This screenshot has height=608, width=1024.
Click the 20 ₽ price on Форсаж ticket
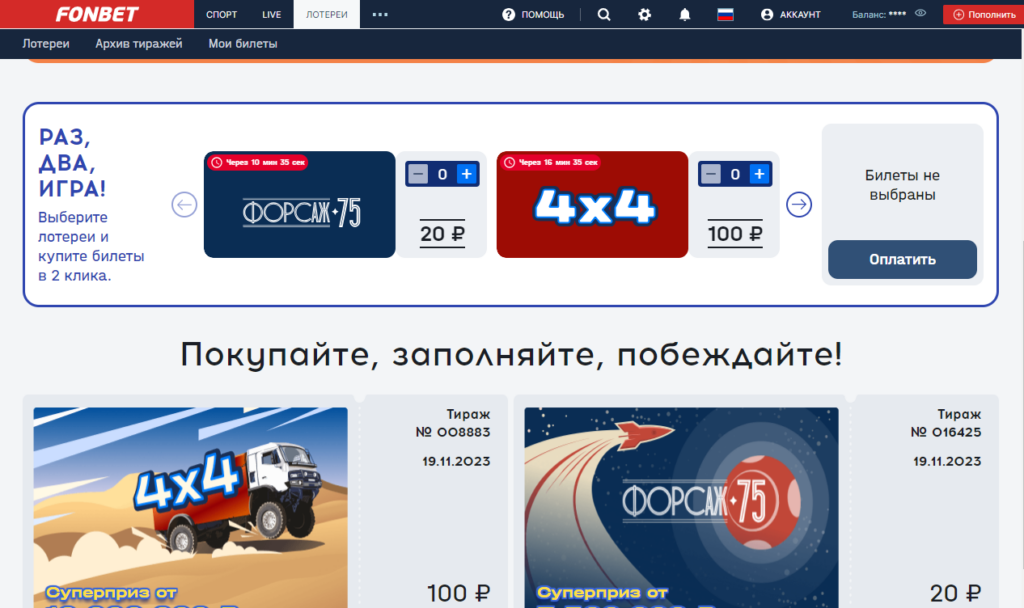[x=955, y=593]
